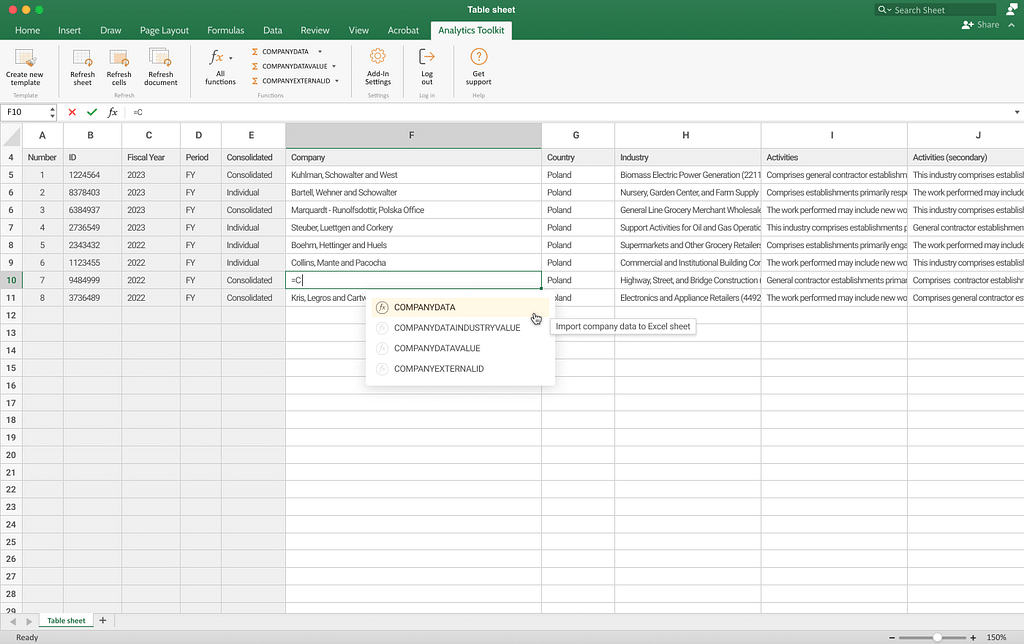Cancel formula entry with the red X
The image size is (1024, 644).
click(x=72, y=112)
